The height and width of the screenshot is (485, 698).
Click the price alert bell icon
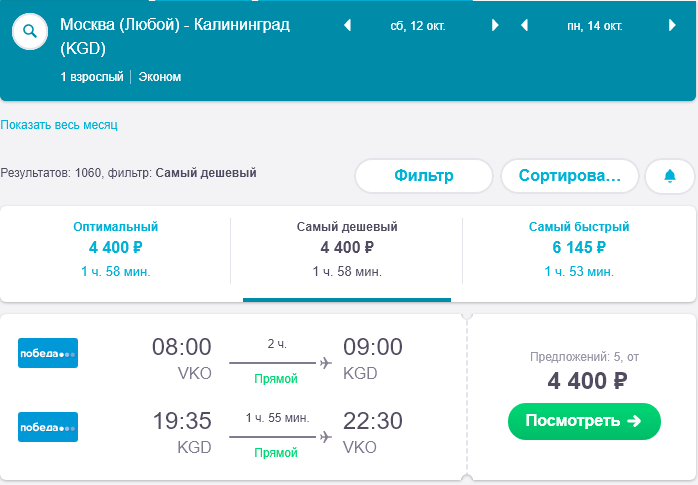tap(670, 176)
